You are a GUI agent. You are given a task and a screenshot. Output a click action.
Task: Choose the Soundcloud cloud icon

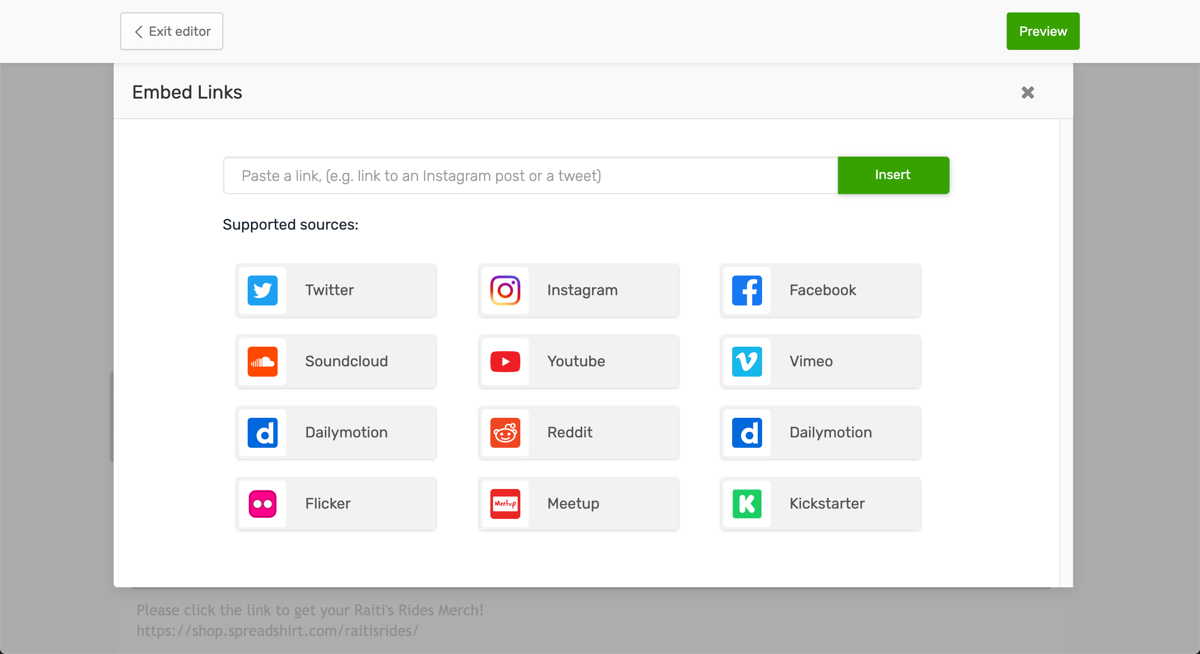click(x=263, y=361)
